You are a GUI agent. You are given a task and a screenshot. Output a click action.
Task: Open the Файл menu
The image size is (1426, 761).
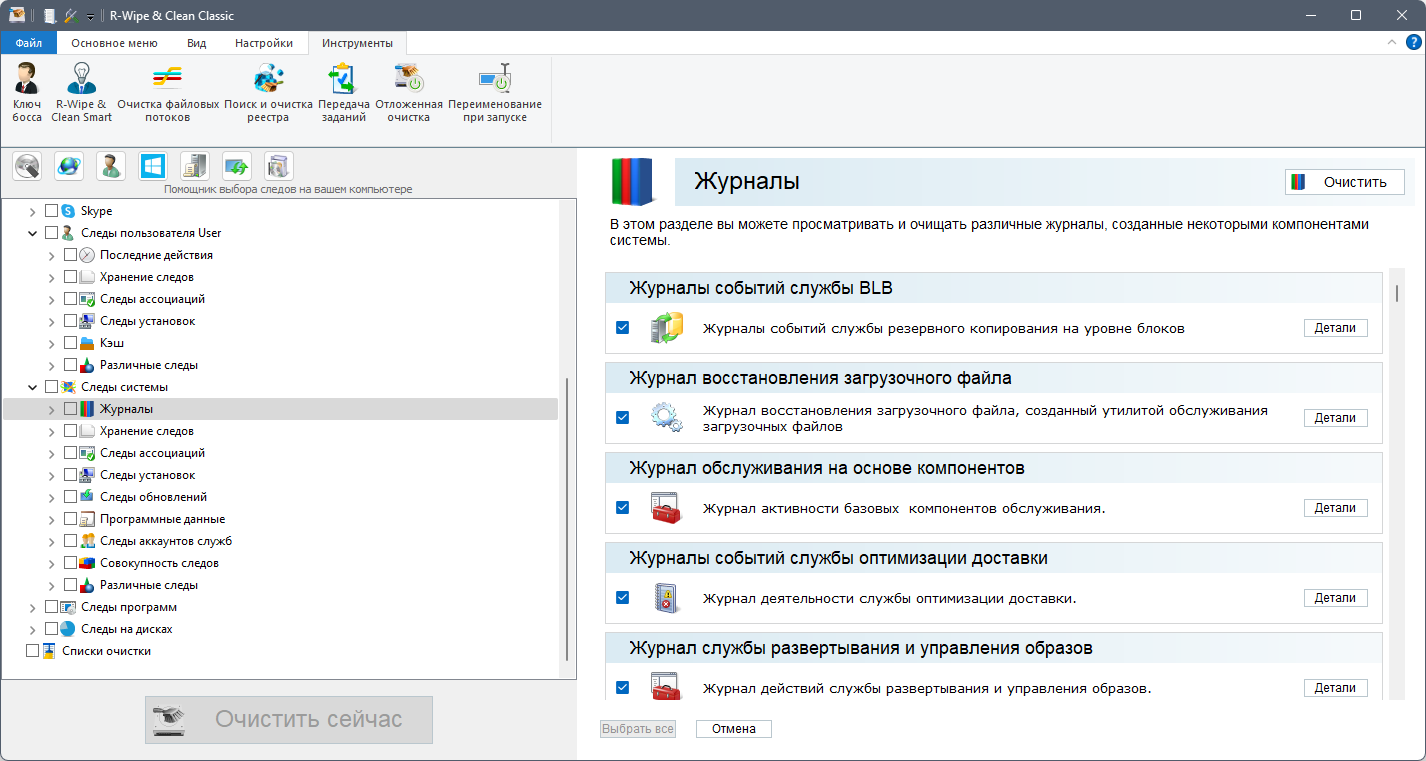pos(29,43)
